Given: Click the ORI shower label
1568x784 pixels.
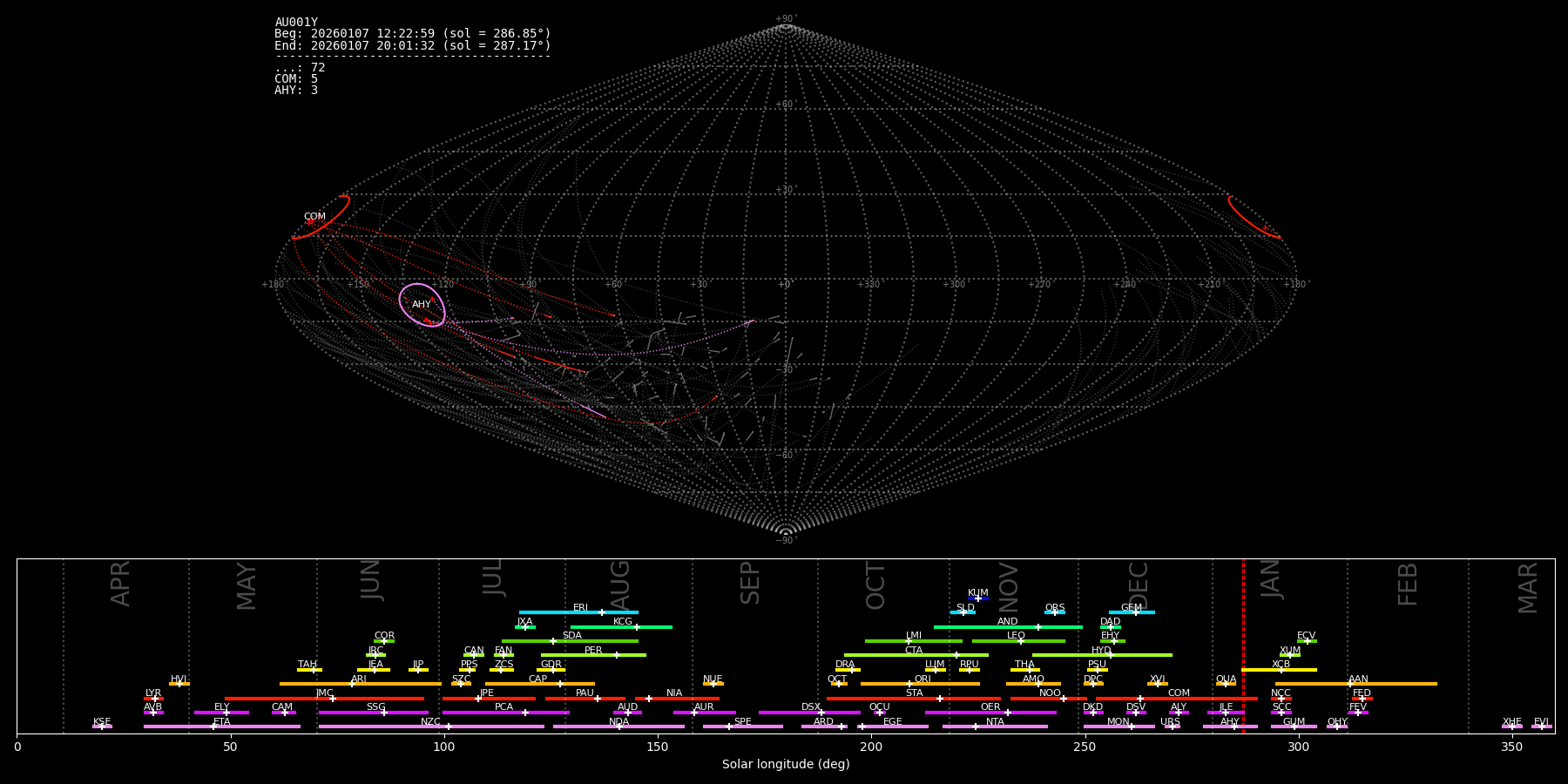Looking at the screenshot, I should [x=923, y=679].
